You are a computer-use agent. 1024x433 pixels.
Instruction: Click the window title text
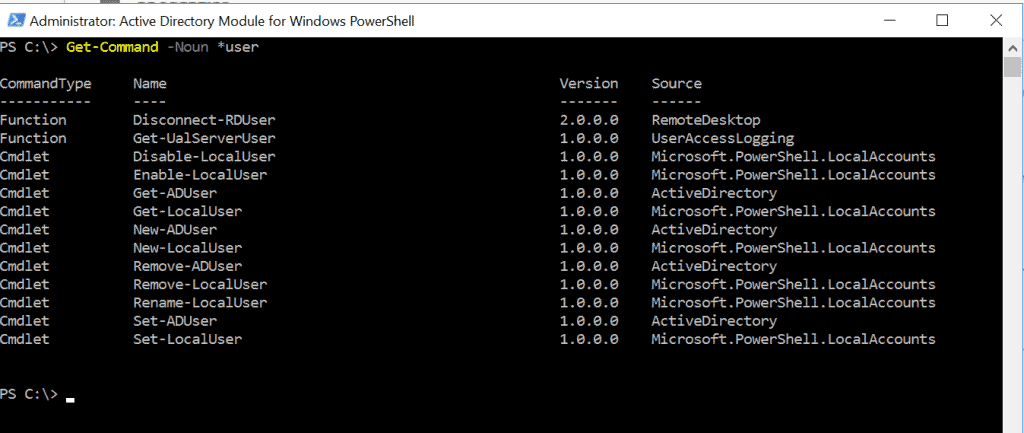click(x=222, y=21)
